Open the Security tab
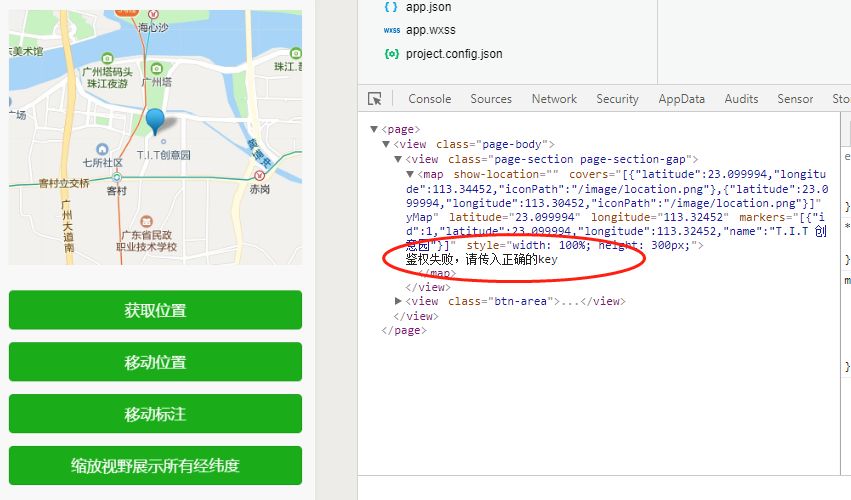The width and height of the screenshot is (851, 500). click(x=617, y=99)
